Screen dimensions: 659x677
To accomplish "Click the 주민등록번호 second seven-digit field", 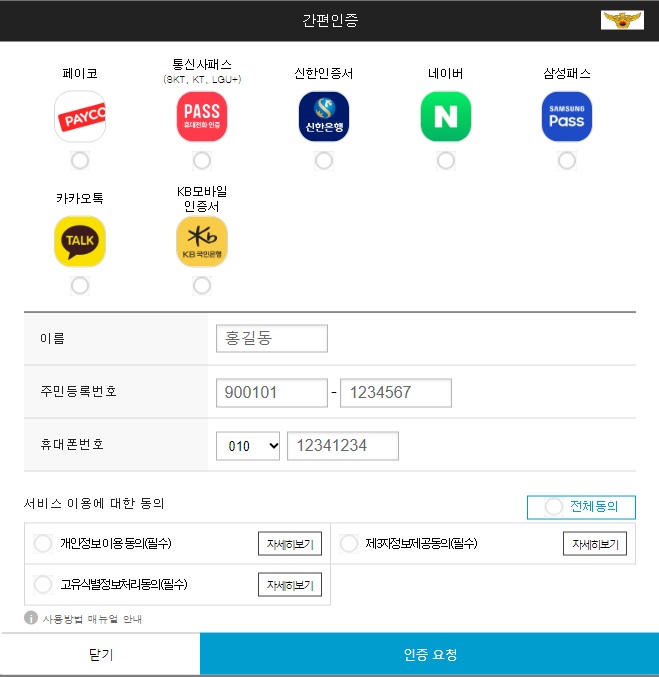I will pyautogui.click(x=396, y=392).
